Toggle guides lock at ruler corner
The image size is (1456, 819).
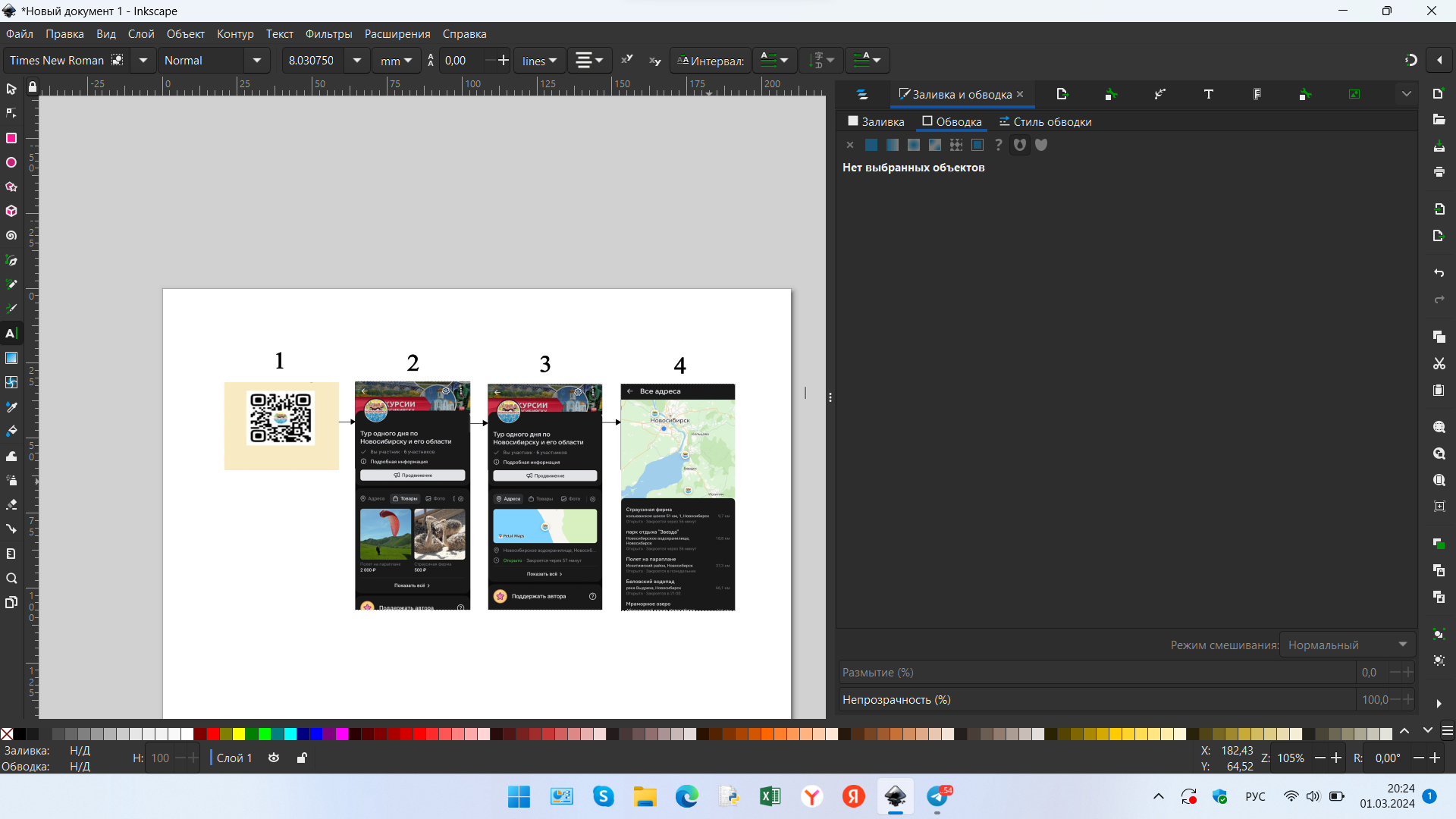[x=32, y=88]
